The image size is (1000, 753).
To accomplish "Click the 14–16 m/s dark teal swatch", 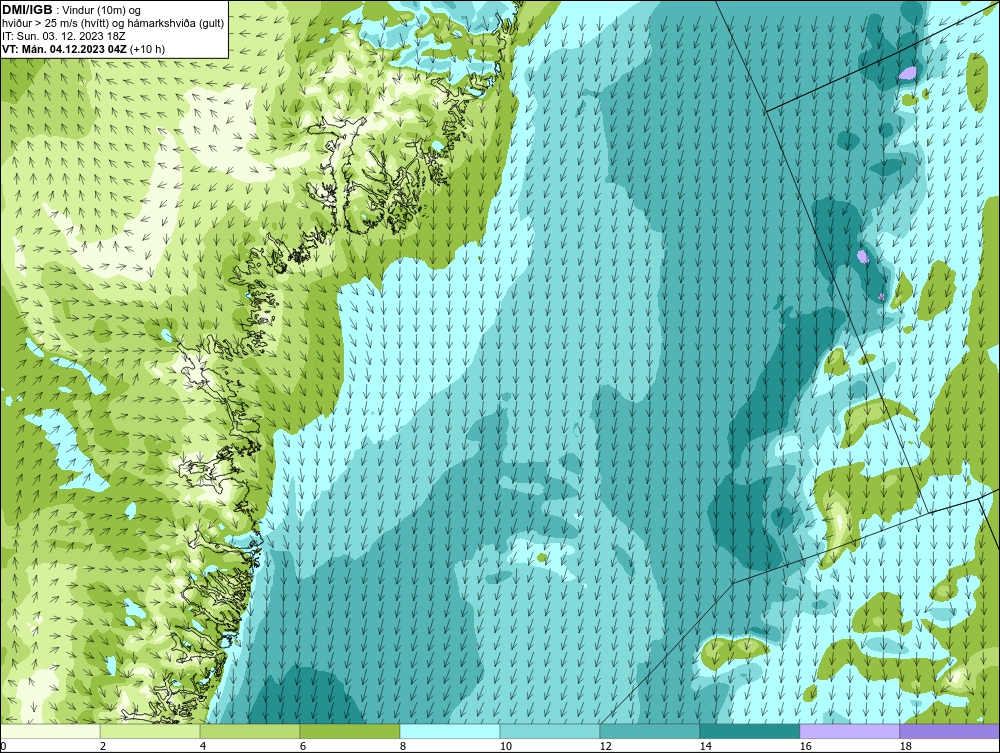I will point(749,731).
